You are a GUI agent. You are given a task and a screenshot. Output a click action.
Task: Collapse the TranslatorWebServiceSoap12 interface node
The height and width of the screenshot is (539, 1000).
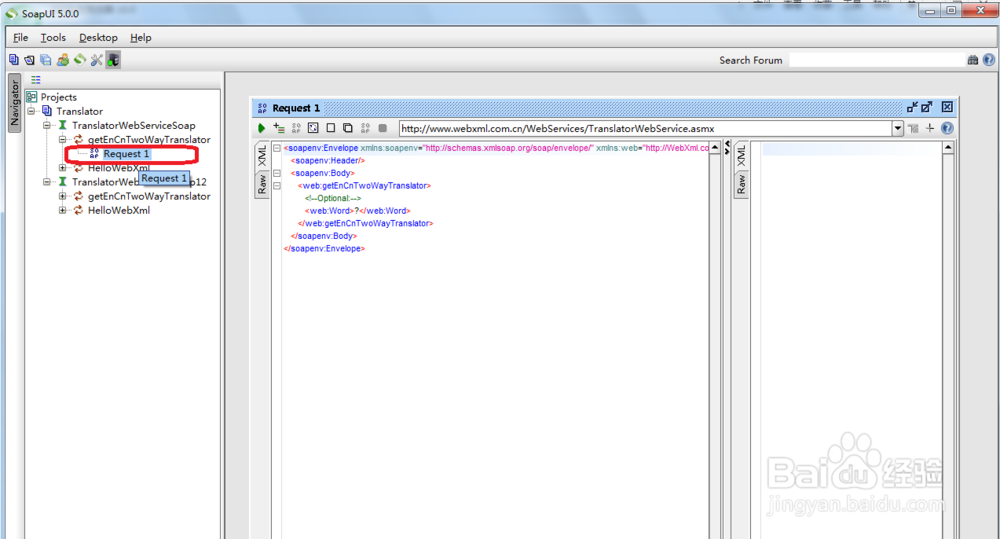tap(47, 182)
